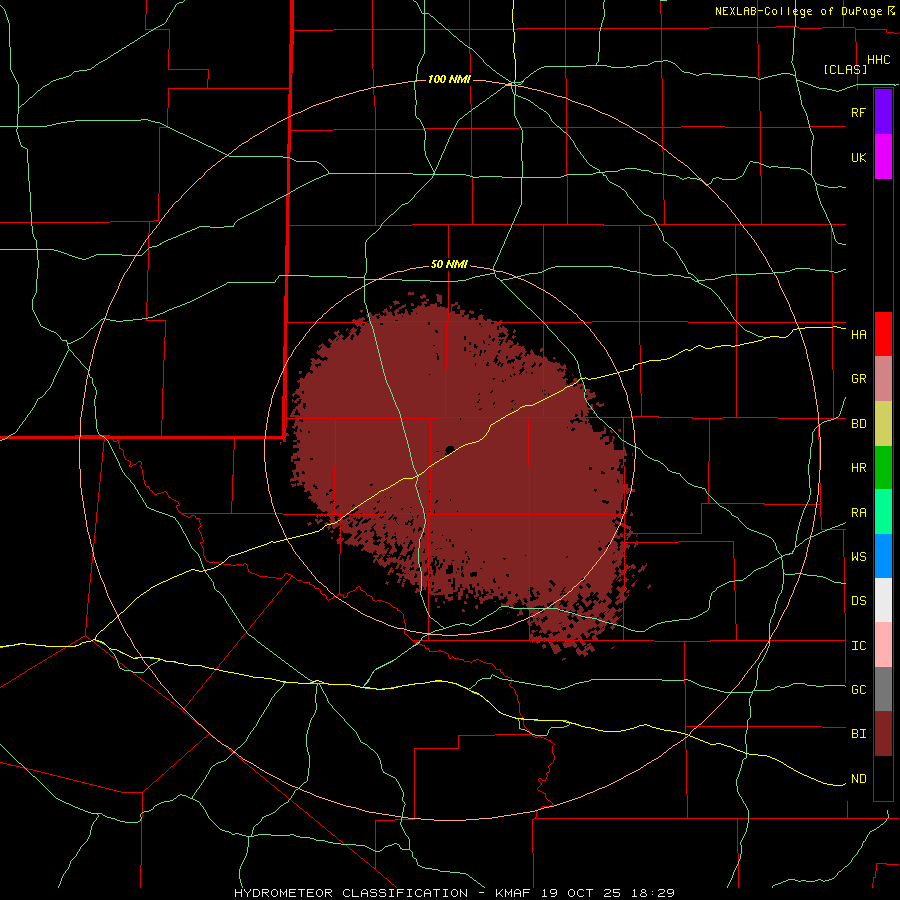Click the HHC product code label

878,60
